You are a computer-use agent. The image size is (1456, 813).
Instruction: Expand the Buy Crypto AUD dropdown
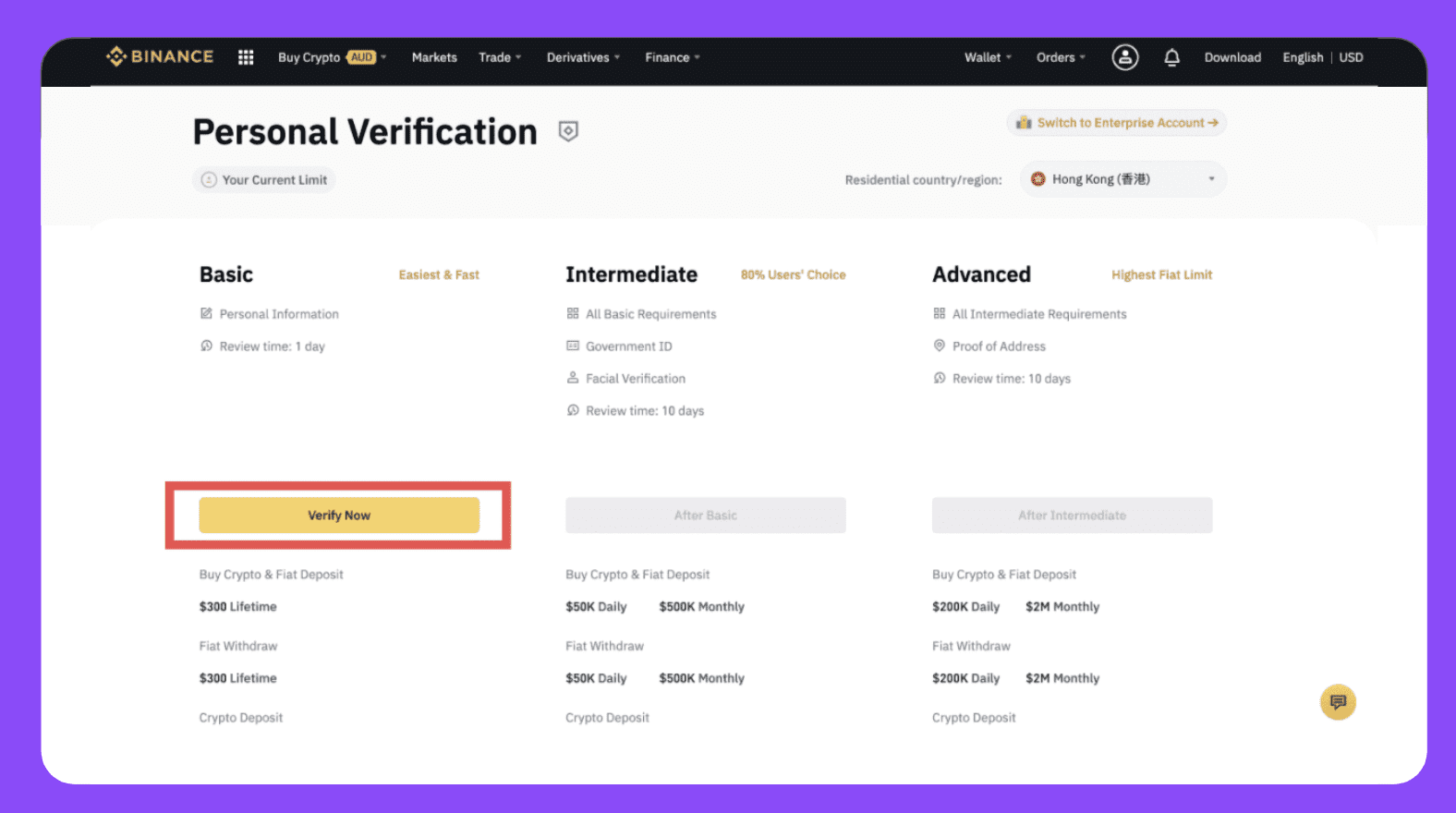coord(333,57)
